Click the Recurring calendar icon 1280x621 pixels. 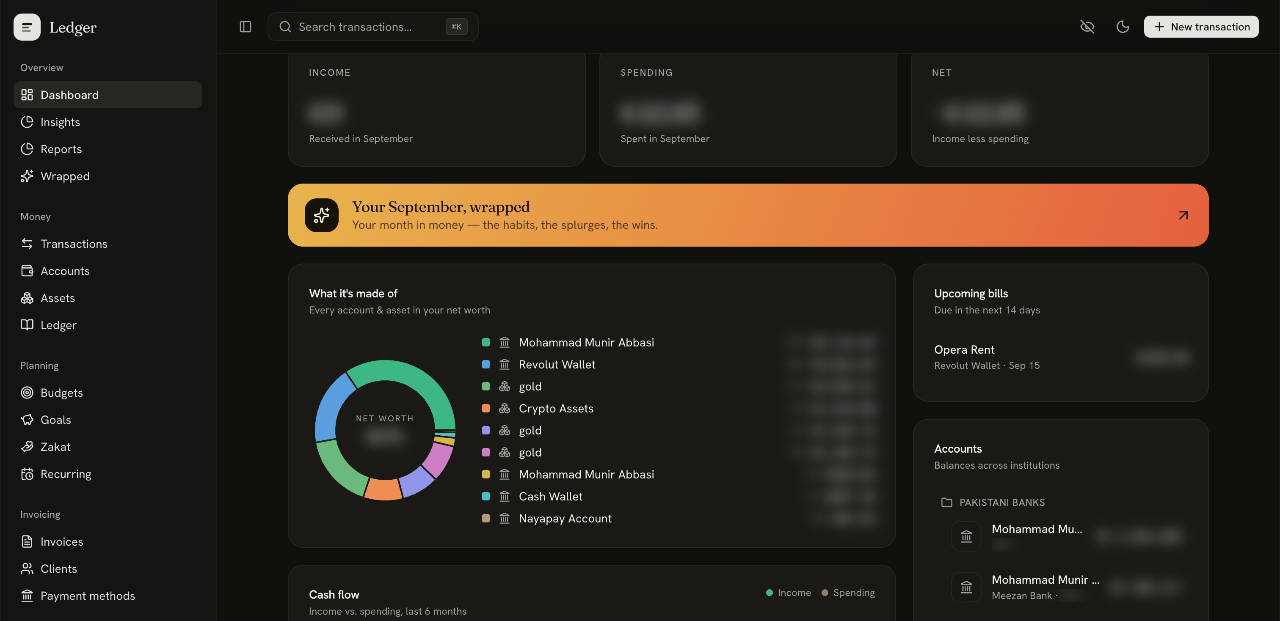[x=27, y=474]
